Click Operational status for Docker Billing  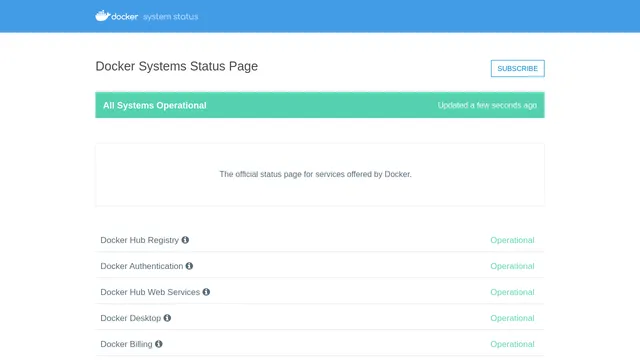512,344
